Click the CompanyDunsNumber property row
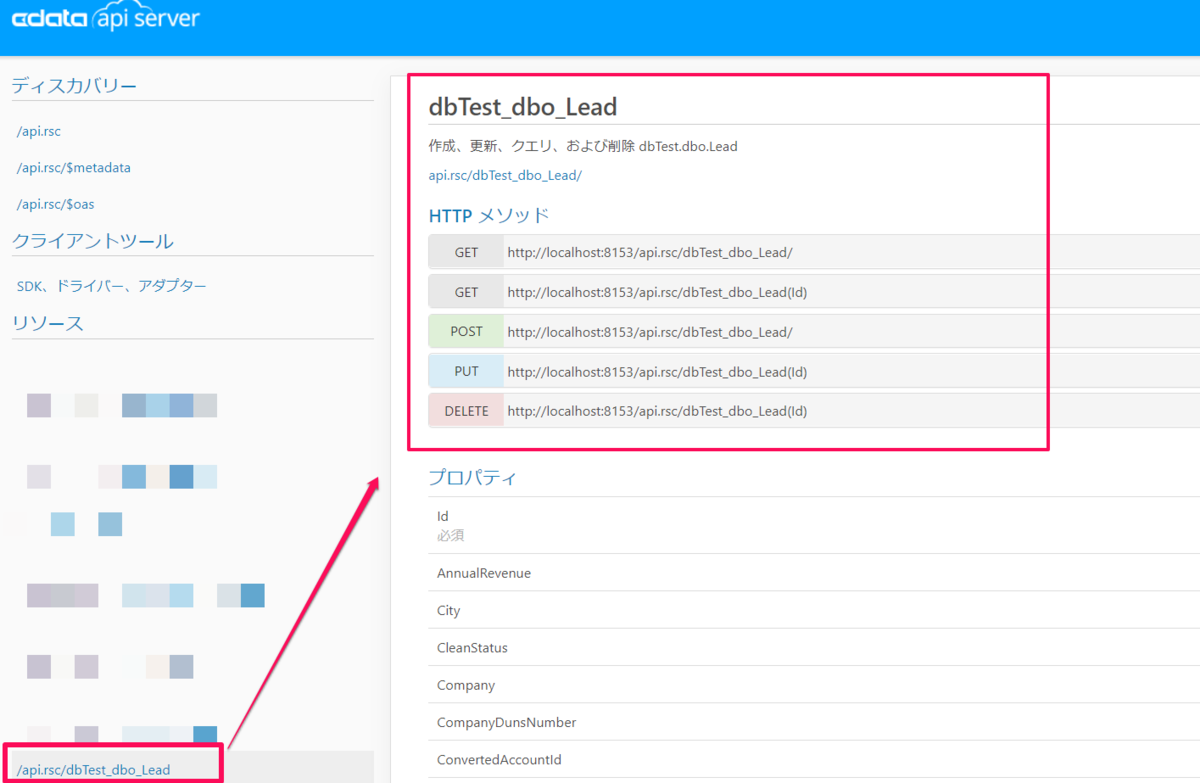 [814, 722]
